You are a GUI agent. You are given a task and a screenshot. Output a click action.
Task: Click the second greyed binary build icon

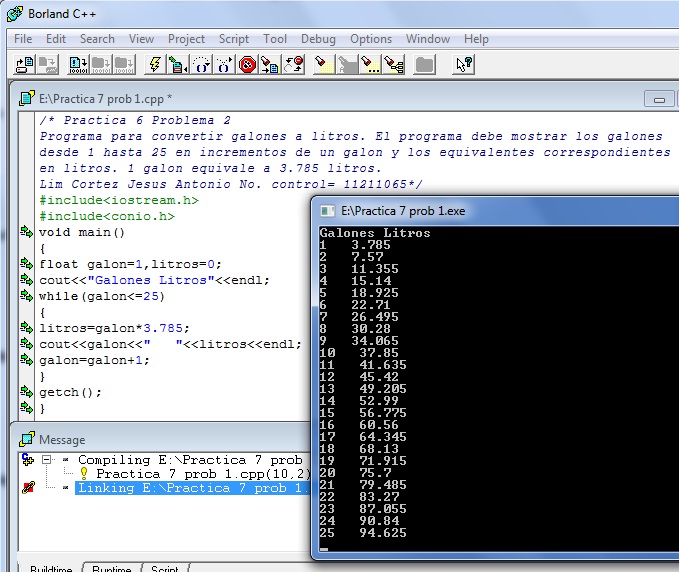(x=101, y=65)
